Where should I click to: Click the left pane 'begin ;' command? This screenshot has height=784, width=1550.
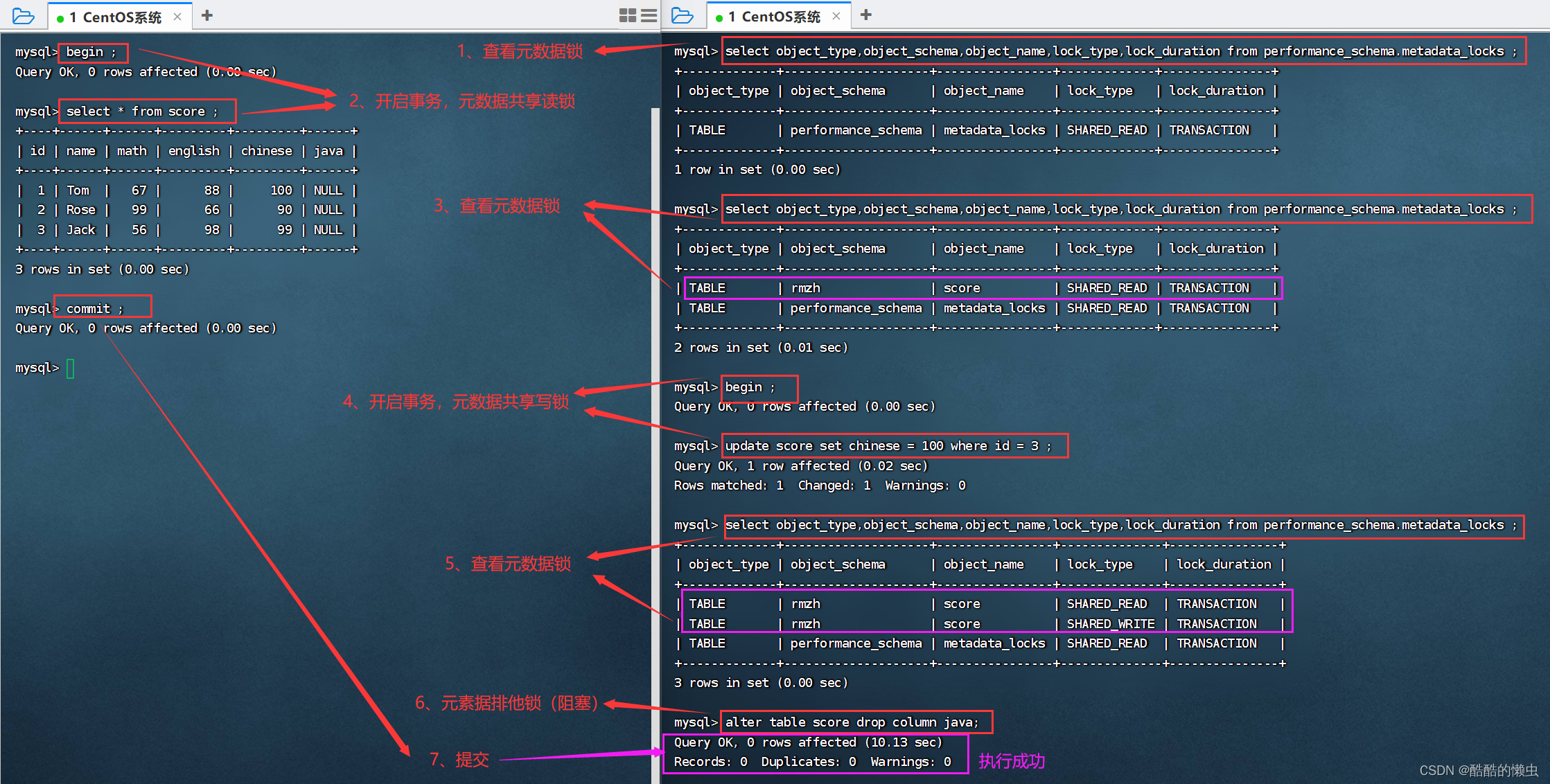[x=91, y=52]
